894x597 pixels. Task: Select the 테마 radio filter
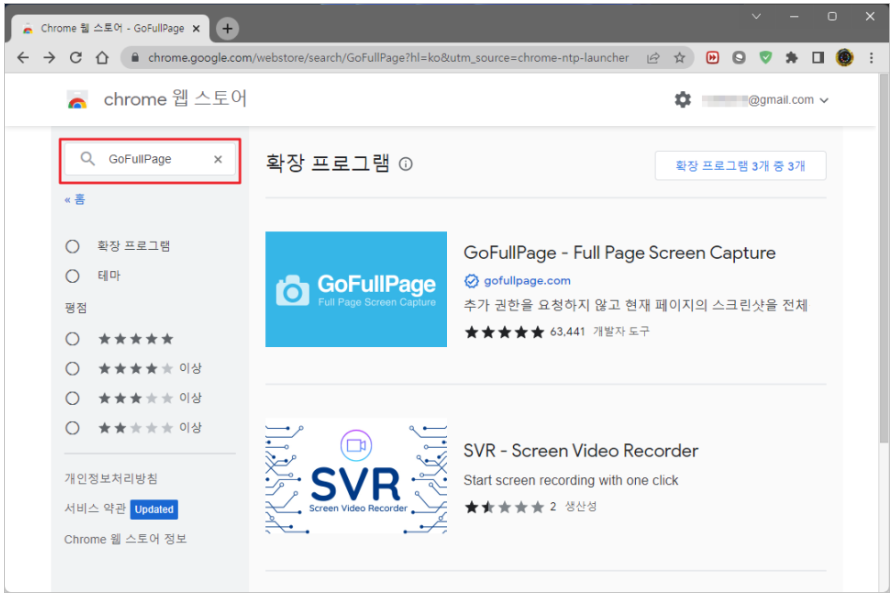click(72, 276)
